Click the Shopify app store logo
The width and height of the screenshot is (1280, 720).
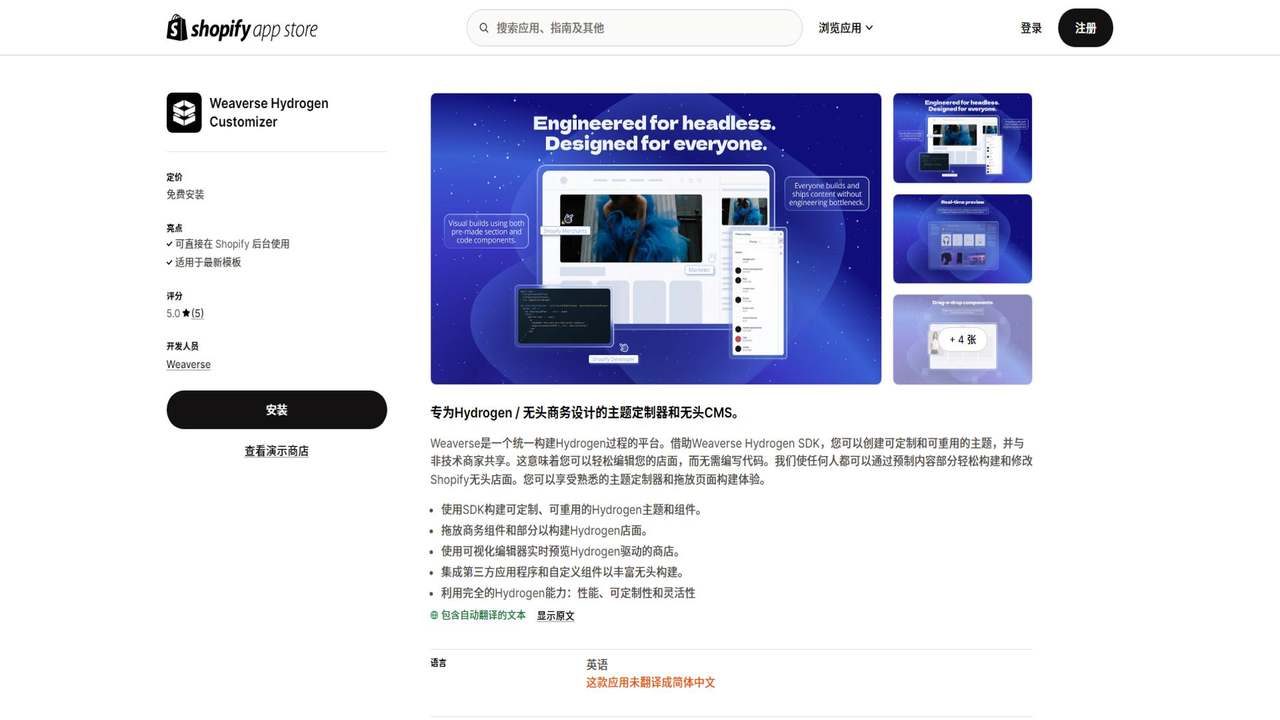(x=242, y=28)
